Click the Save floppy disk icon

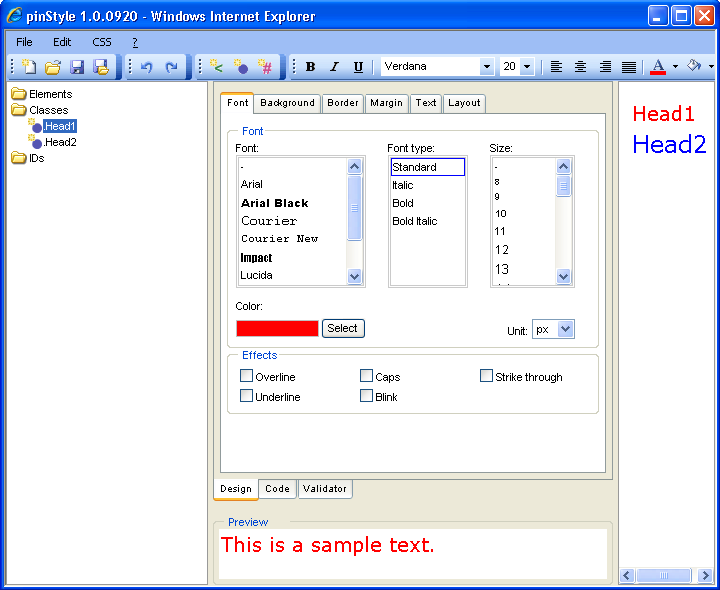pyautogui.click(x=77, y=67)
